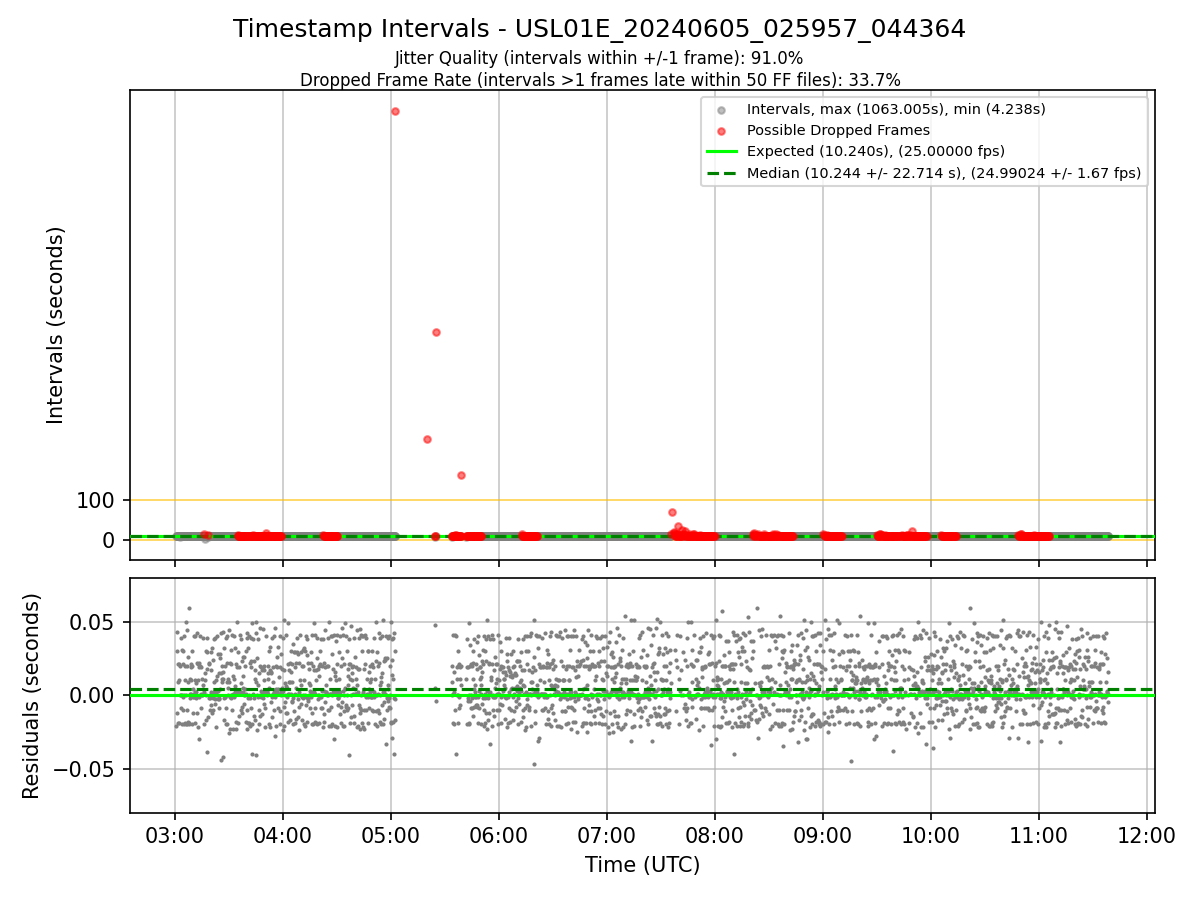The image size is (1200, 900).
Task: Click the '100' y-axis tick label
Action: (x=96, y=501)
